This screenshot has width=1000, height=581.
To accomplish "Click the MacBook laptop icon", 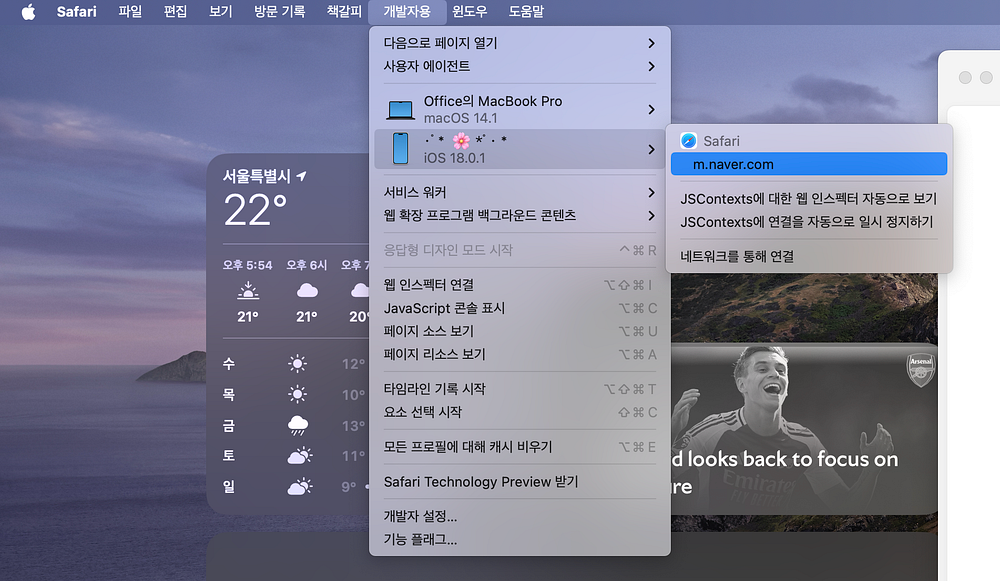I will click(x=401, y=110).
